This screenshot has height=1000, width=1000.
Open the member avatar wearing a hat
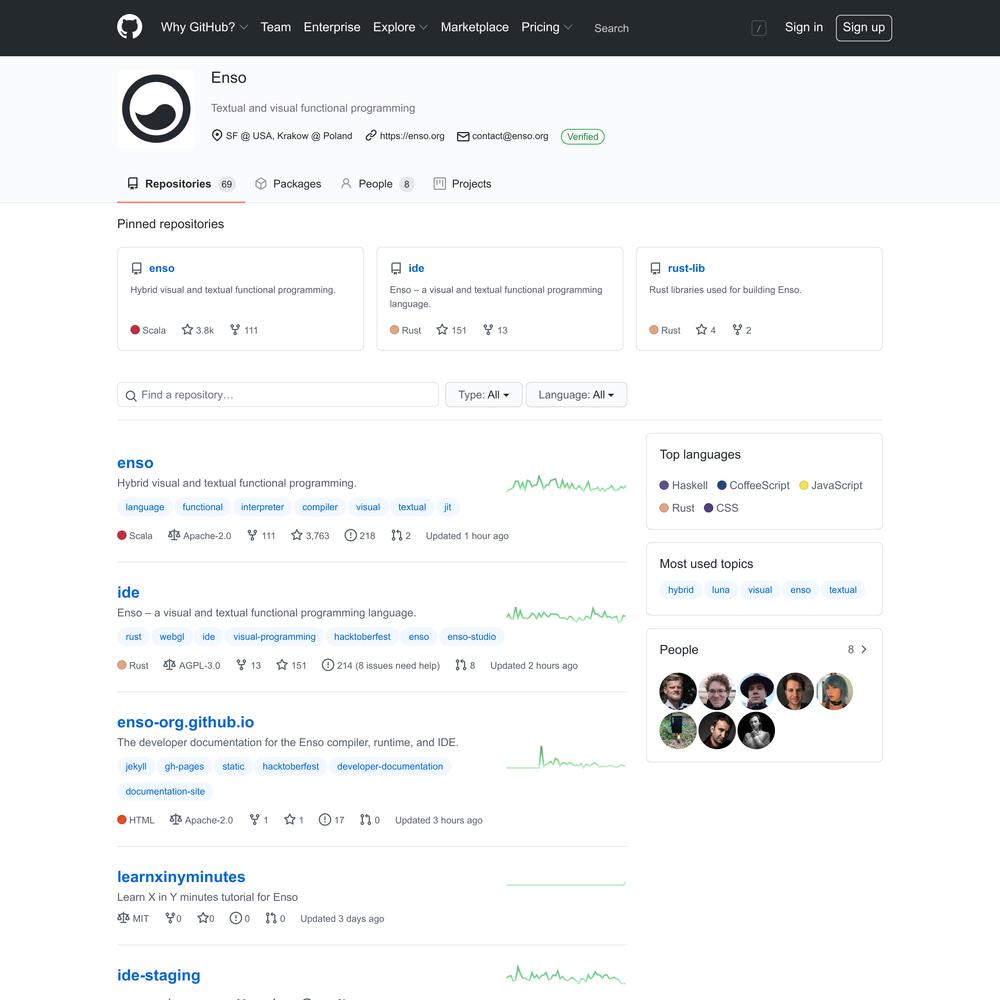coord(756,691)
